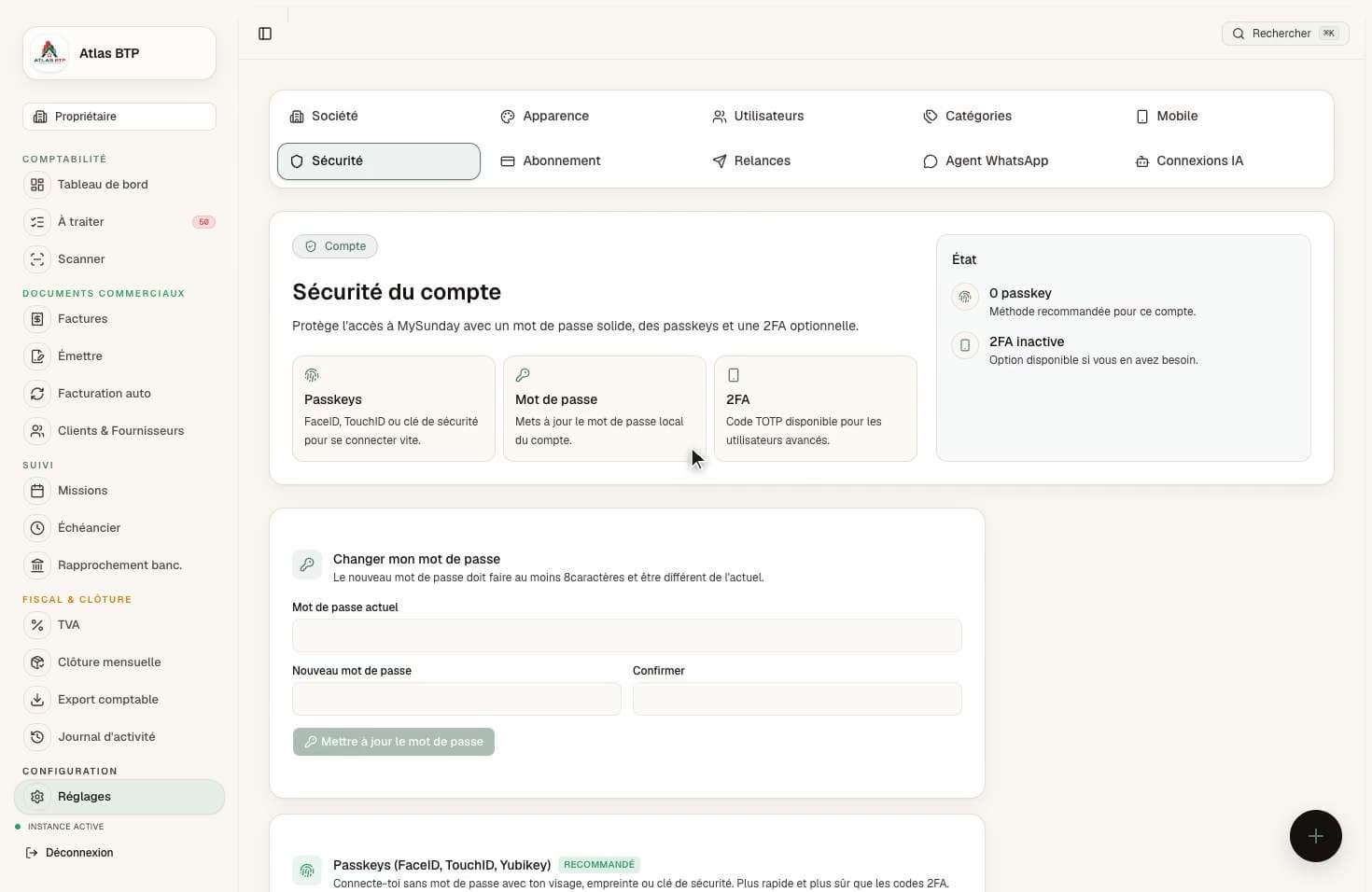Click the Factures document icon
This screenshot has height=892, width=1372.
(37, 319)
